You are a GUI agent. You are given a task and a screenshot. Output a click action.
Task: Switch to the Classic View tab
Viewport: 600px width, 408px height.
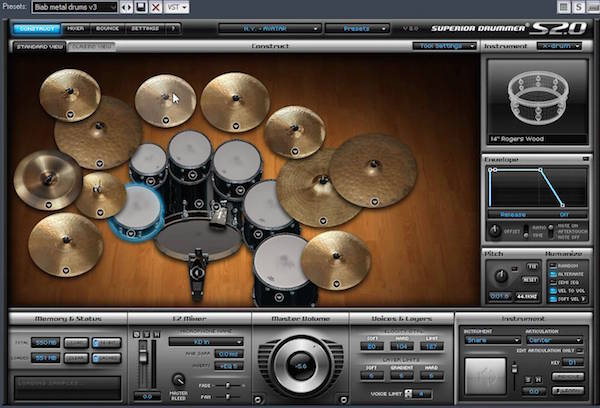[x=92, y=47]
